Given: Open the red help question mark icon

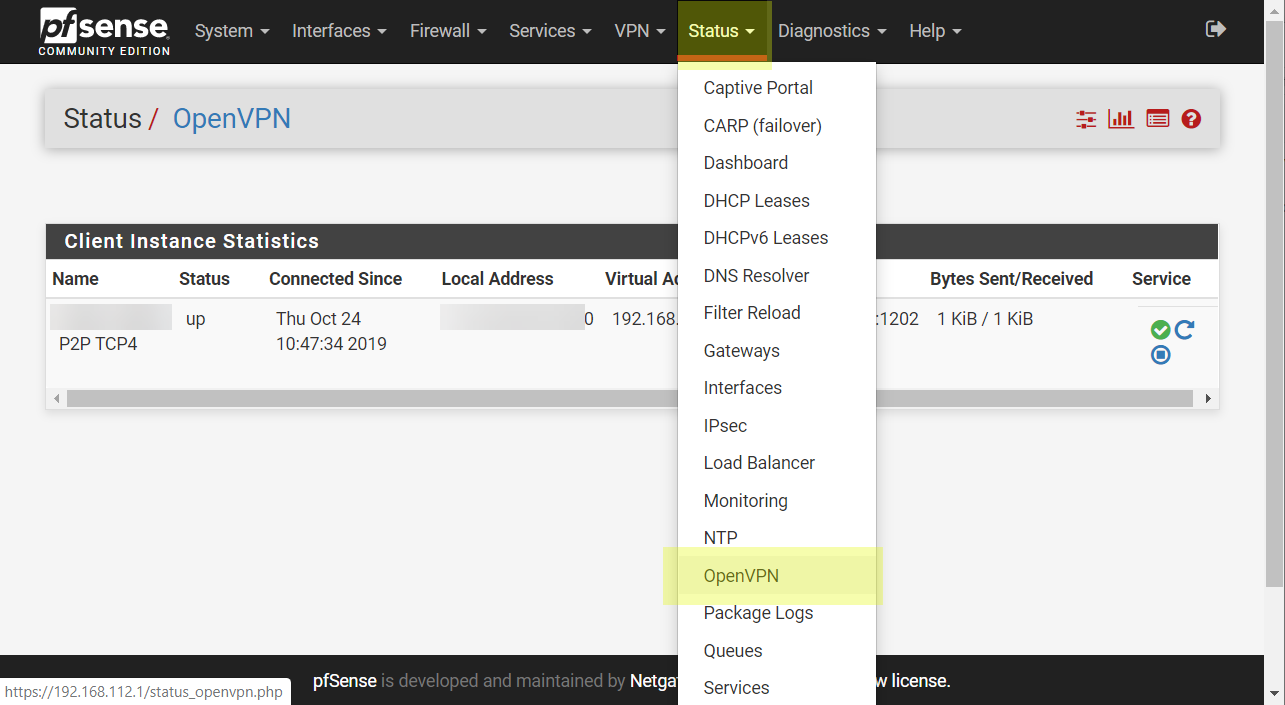Looking at the screenshot, I should tap(1191, 119).
